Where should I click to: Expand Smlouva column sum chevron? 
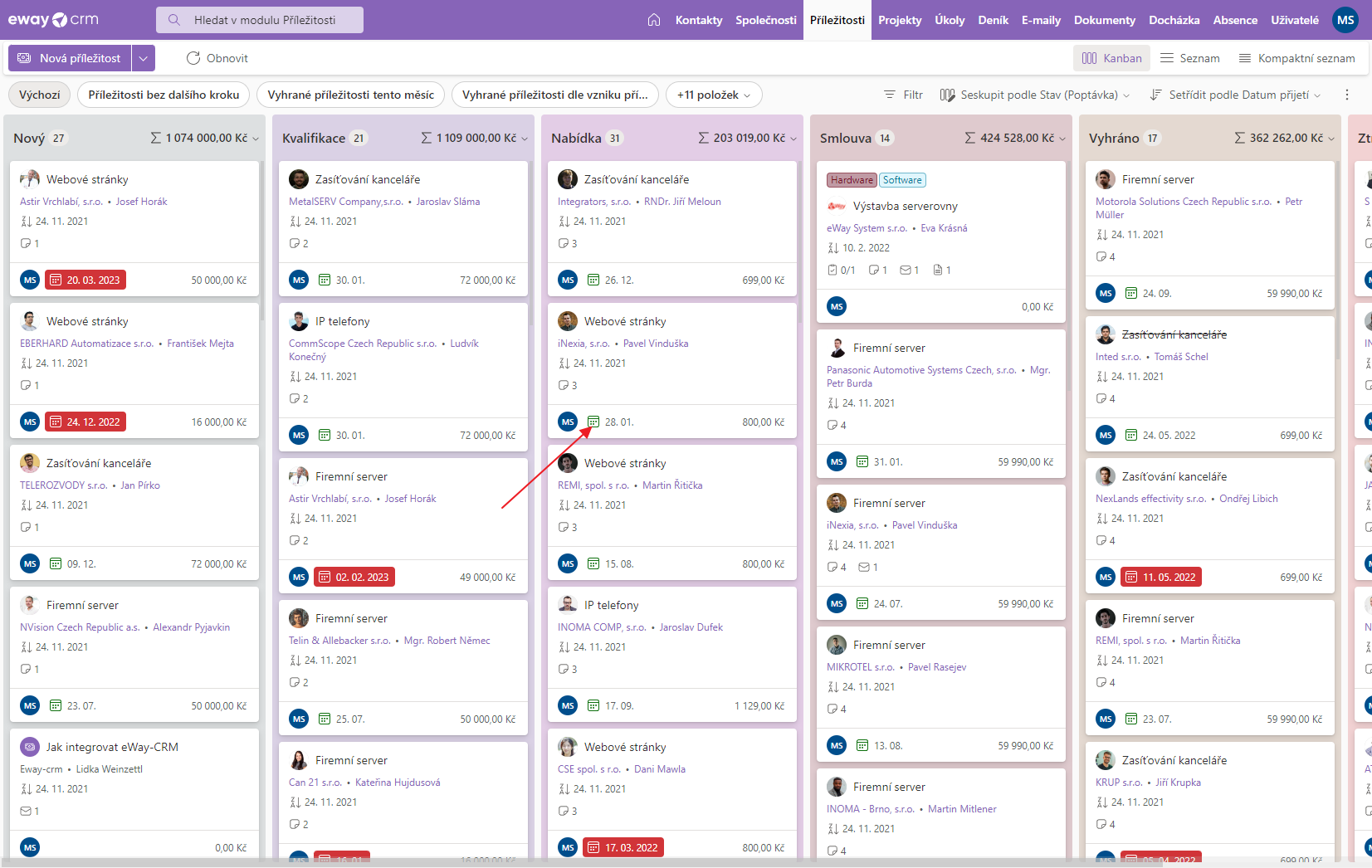click(x=1062, y=139)
